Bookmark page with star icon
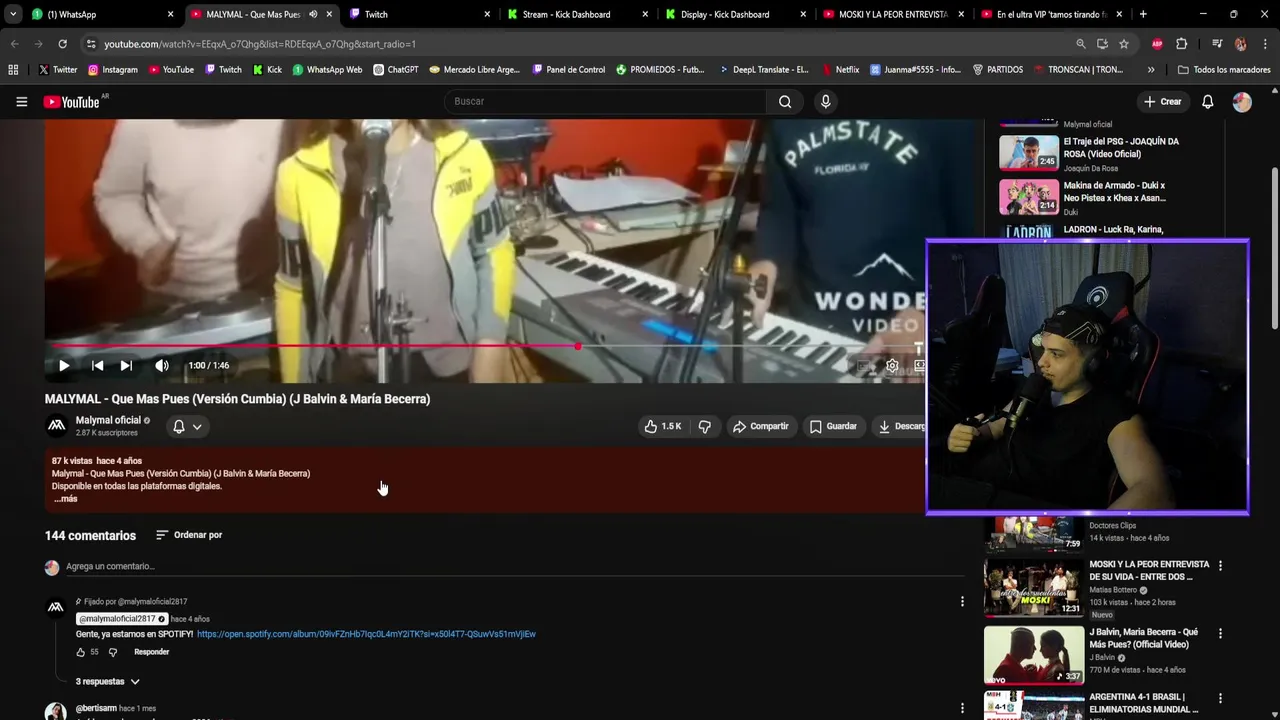Viewport: 1280px width, 720px height. coord(1124,44)
